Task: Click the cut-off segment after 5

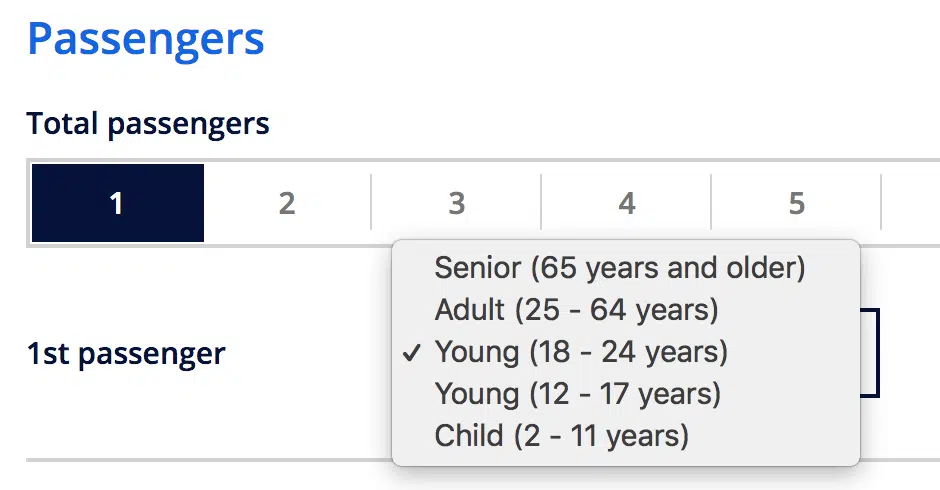Action: click(912, 204)
